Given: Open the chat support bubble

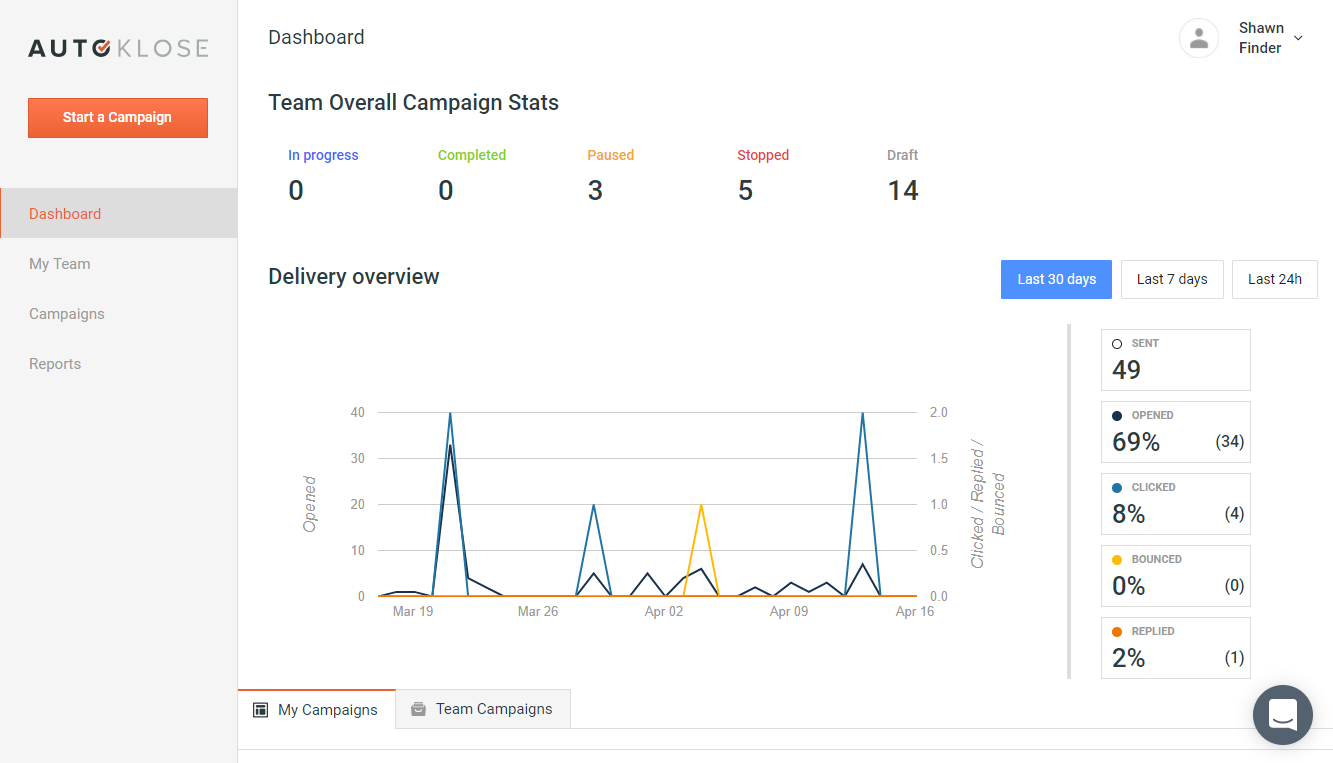Looking at the screenshot, I should click(x=1282, y=714).
